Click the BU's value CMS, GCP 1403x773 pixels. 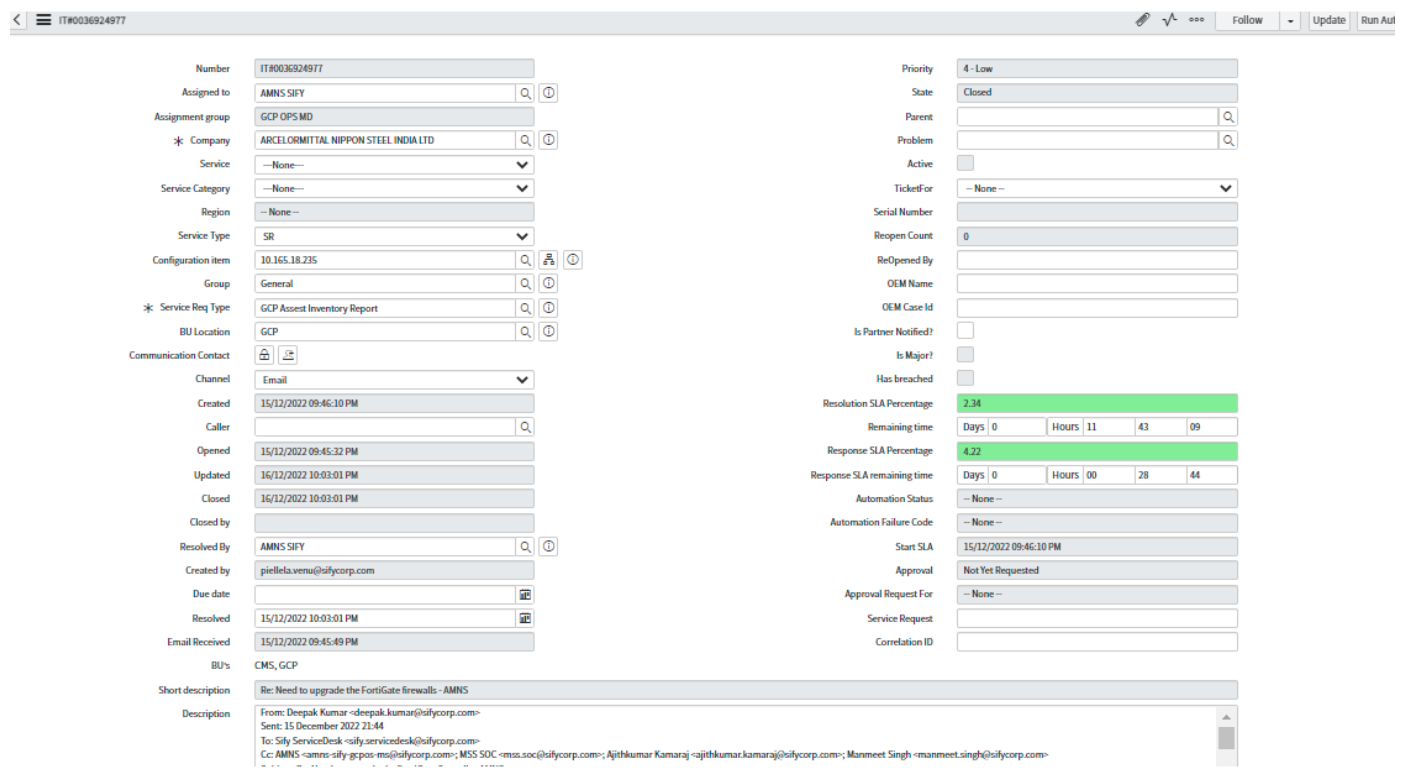pyautogui.click(x=277, y=666)
